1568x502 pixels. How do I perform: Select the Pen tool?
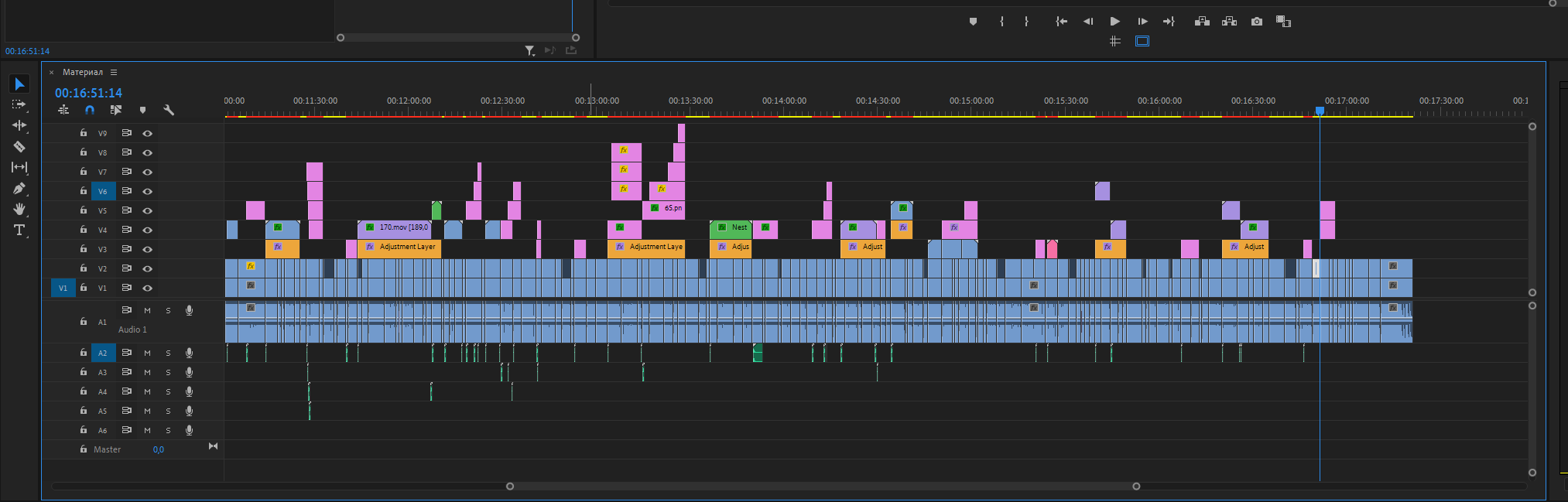click(19, 188)
